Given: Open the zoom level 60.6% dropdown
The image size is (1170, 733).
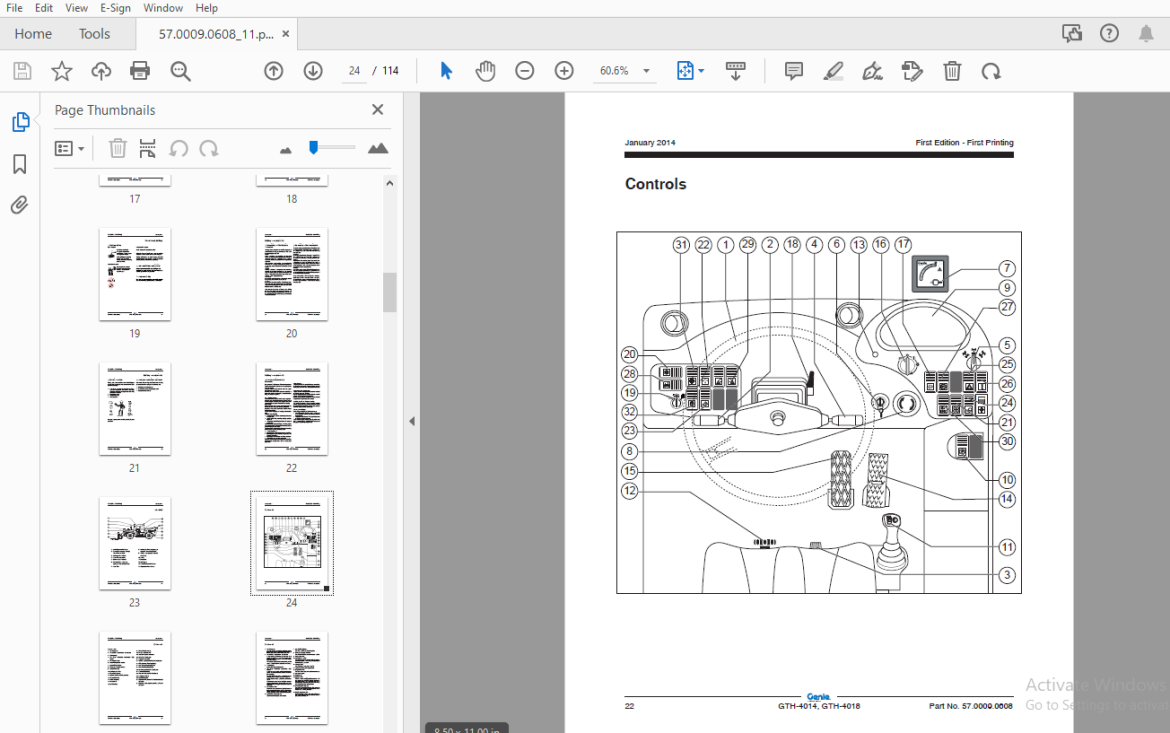Looking at the screenshot, I should pyautogui.click(x=646, y=71).
